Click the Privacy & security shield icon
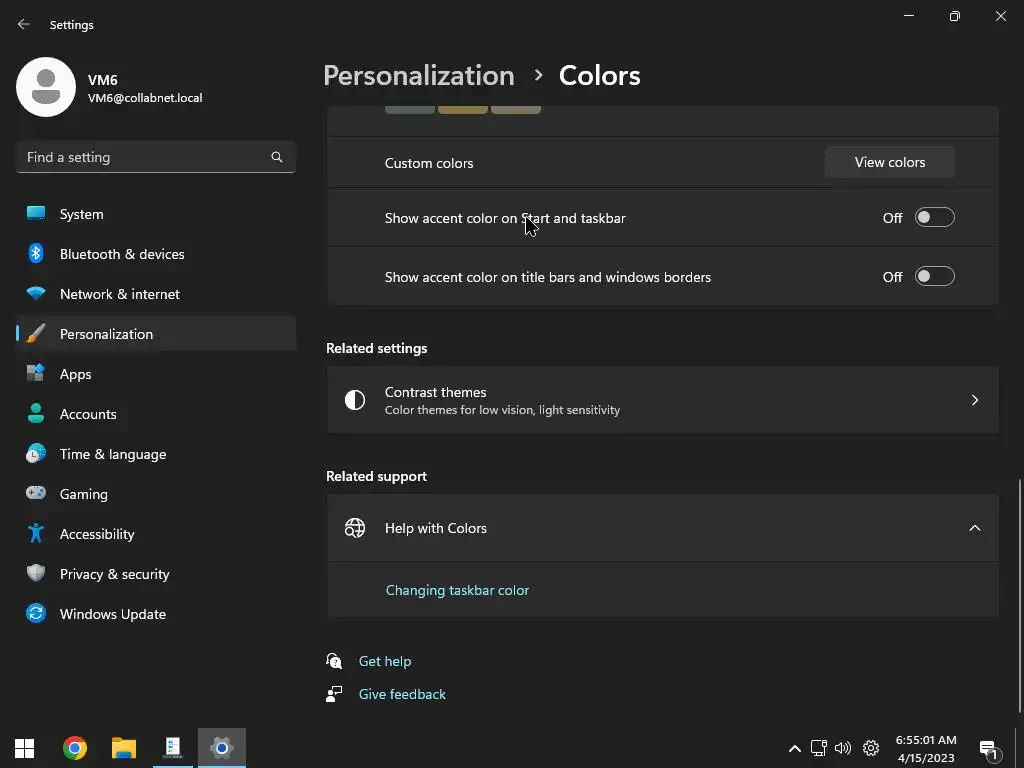 tap(36, 574)
